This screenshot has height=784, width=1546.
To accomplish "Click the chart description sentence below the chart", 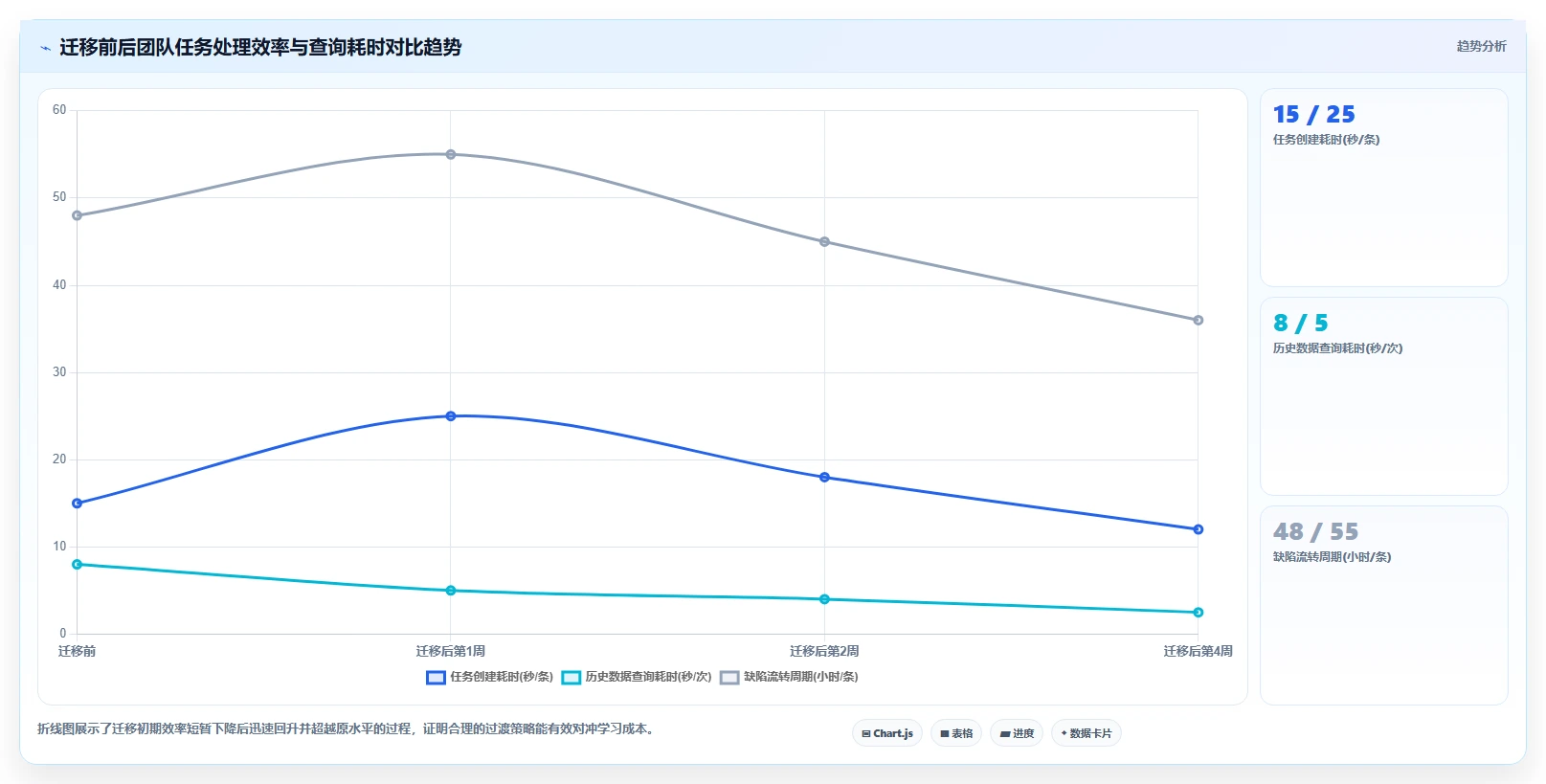I will point(348,728).
